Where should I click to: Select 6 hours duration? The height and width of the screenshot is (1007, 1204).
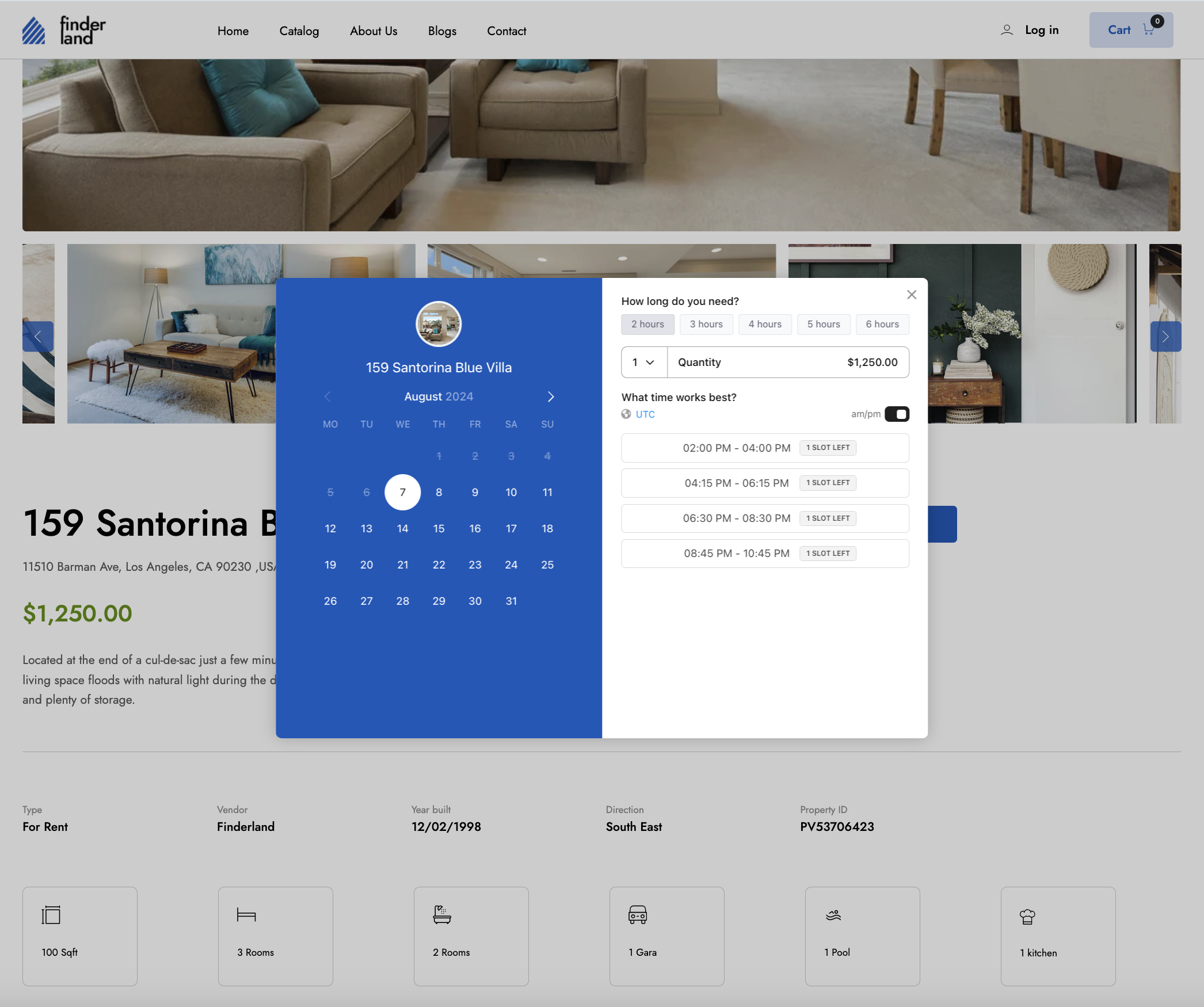[x=882, y=324]
